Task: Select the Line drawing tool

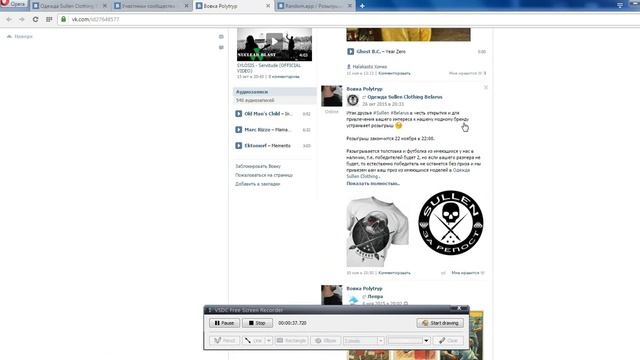Action: [x=253, y=340]
